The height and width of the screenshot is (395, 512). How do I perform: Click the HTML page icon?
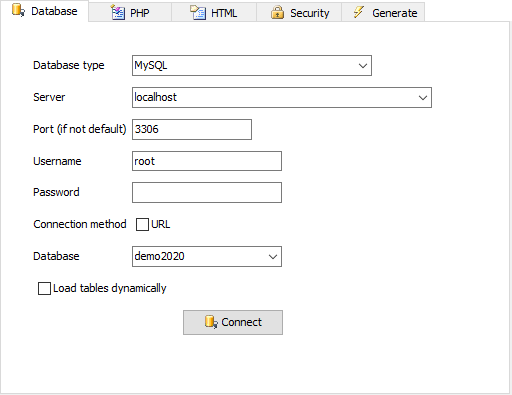coord(198,12)
